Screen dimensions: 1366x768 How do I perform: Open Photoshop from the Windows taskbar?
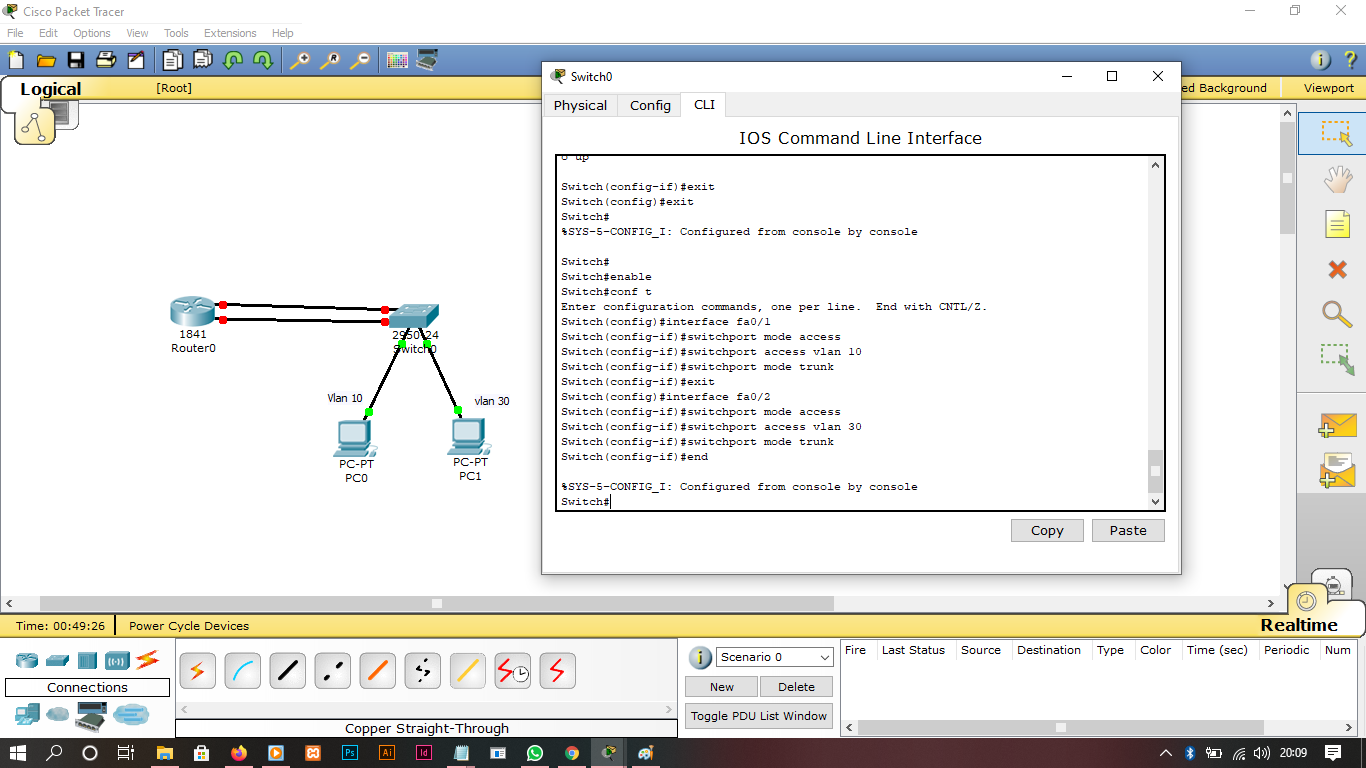pos(350,753)
